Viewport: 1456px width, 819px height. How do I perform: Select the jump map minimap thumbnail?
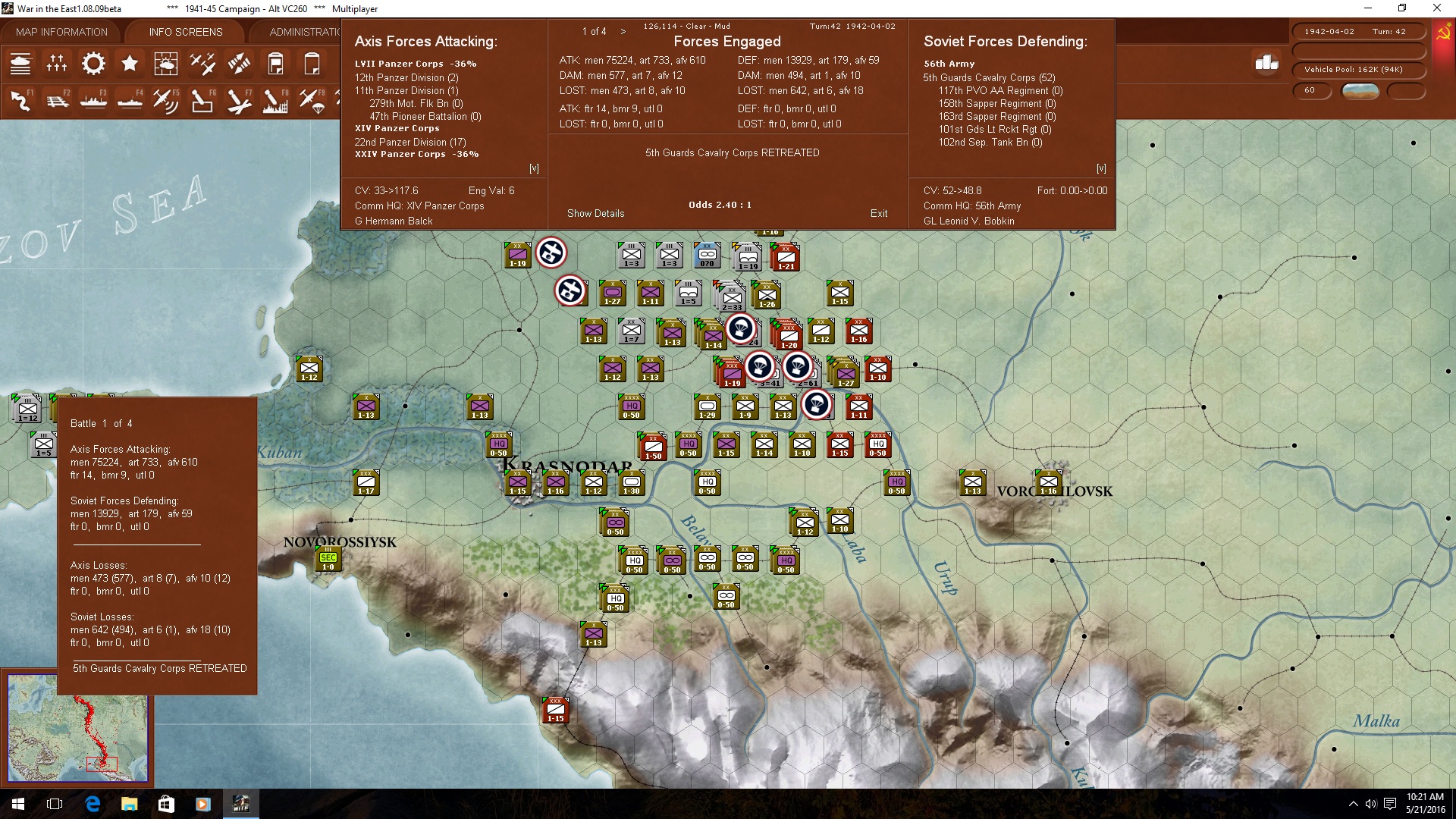(x=78, y=730)
